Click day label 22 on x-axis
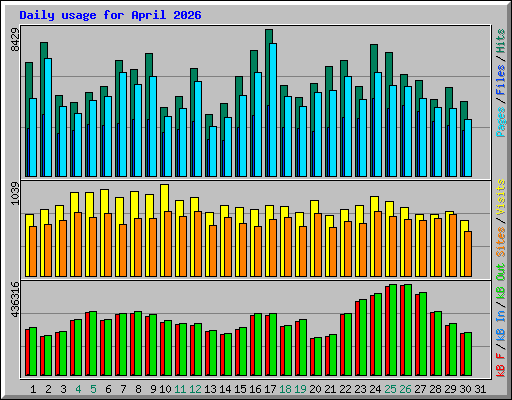The height and width of the screenshot is (400, 512). (345, 389)
